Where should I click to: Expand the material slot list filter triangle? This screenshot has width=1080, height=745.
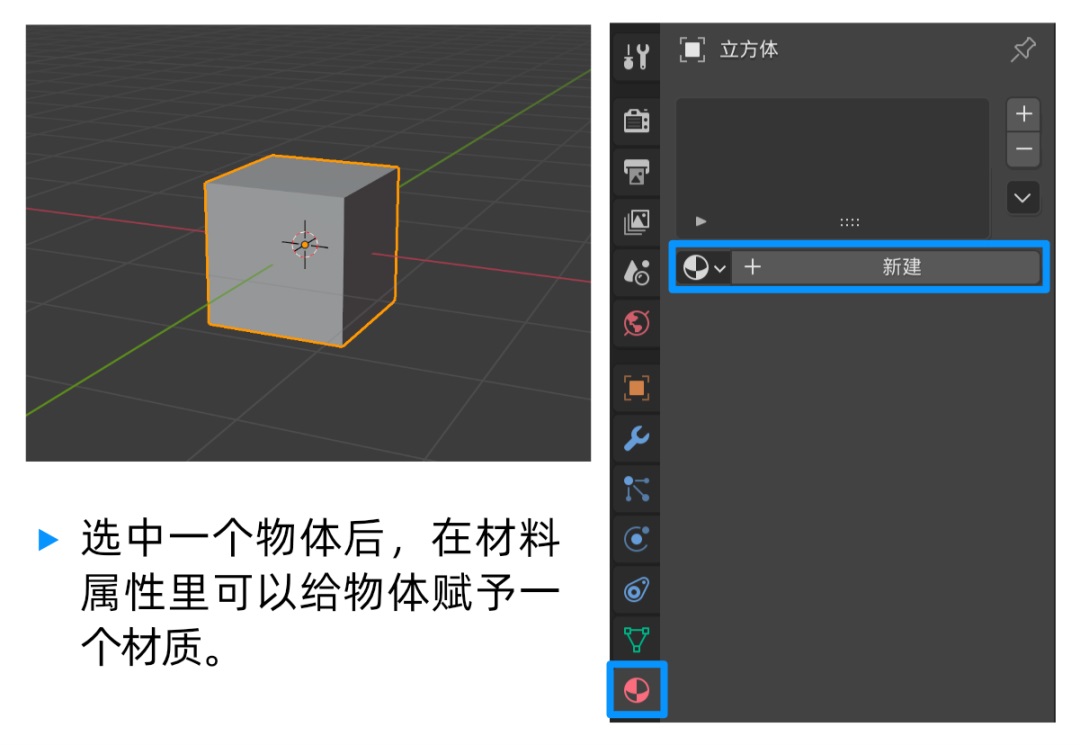[x=700, y=221]
